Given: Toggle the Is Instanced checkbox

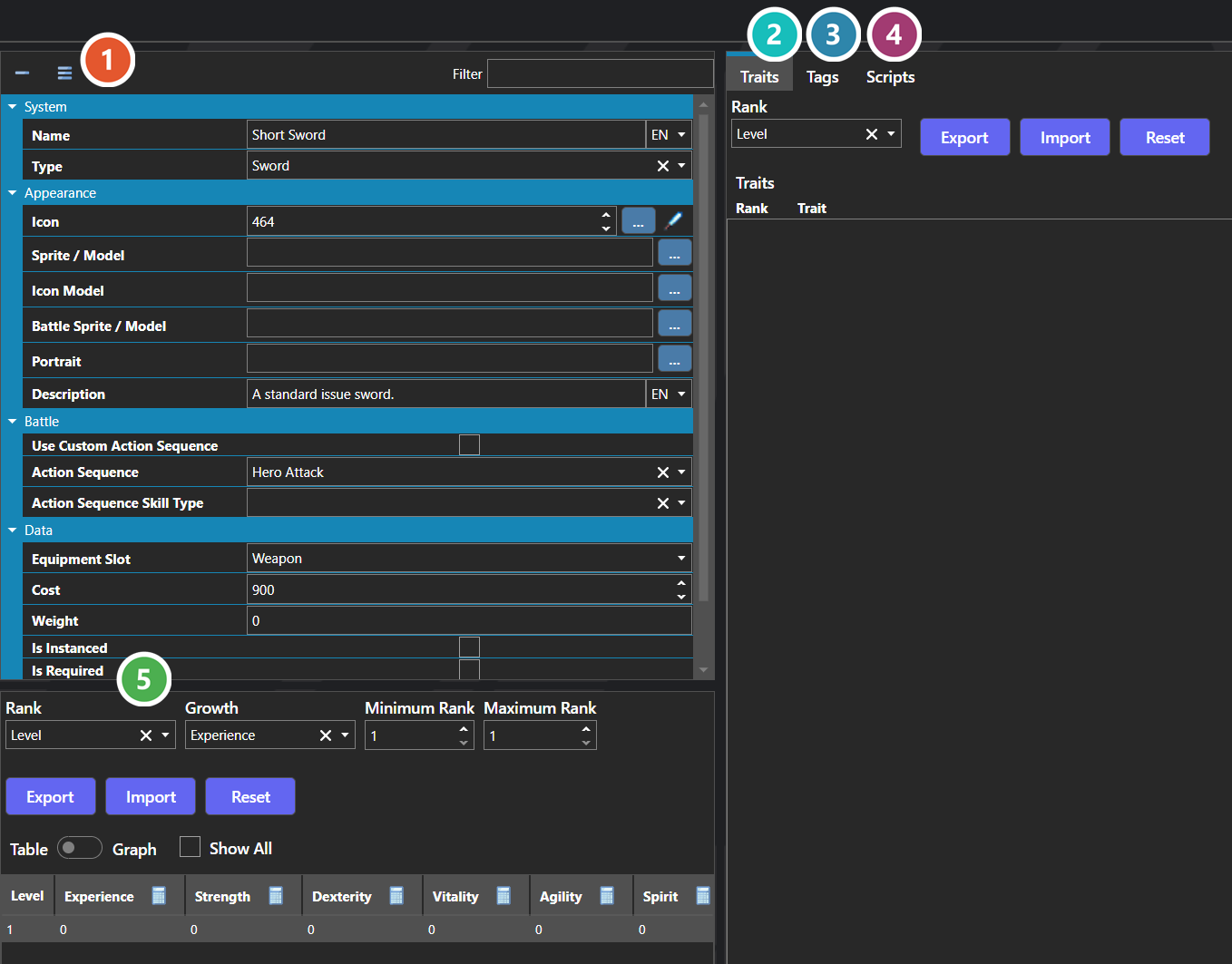Looking at the screenshot, I should coord(469,647).
